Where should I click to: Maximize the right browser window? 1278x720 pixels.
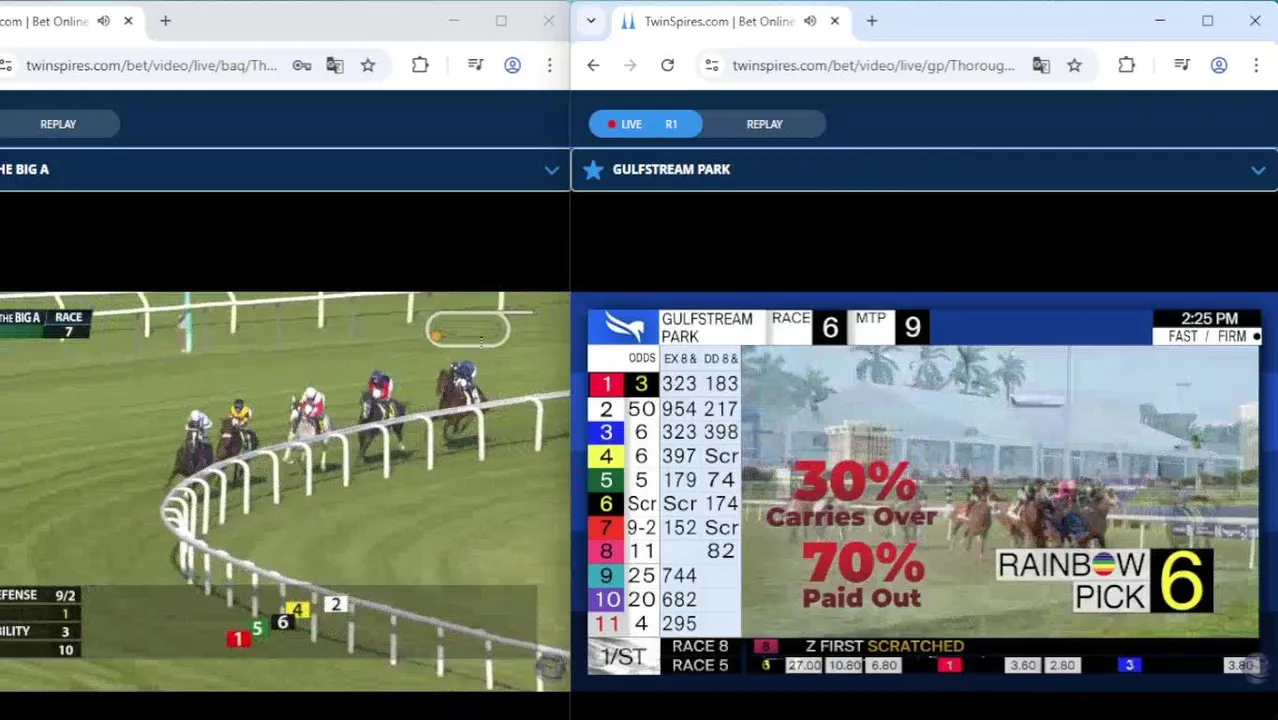[1207, 21]
